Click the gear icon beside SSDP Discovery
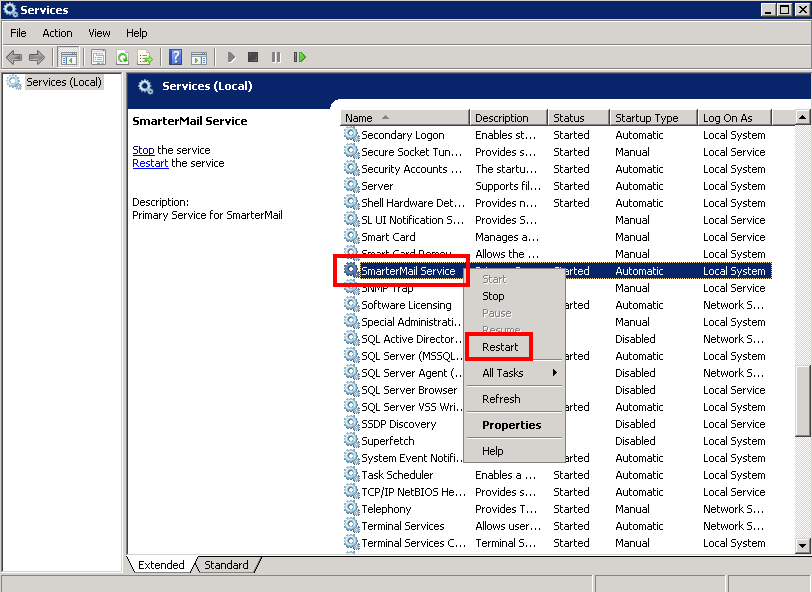Viewport: 812px width, 592px height. (x=352, y=424)
